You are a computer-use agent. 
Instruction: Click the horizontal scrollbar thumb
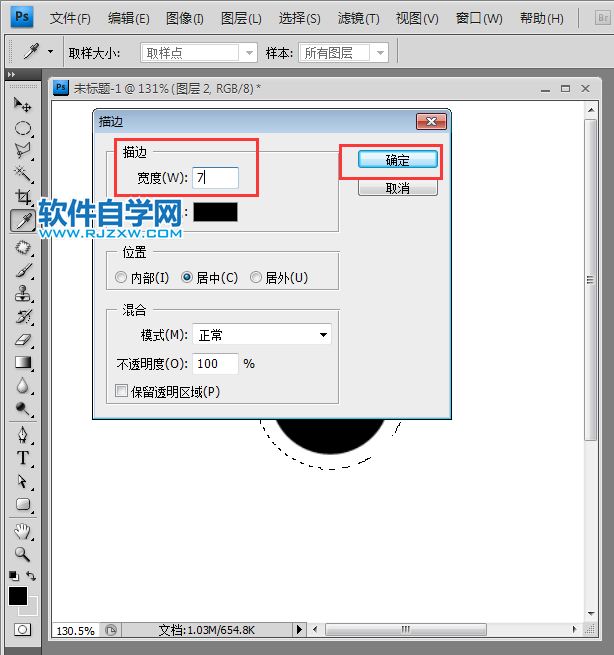[406, 629]
